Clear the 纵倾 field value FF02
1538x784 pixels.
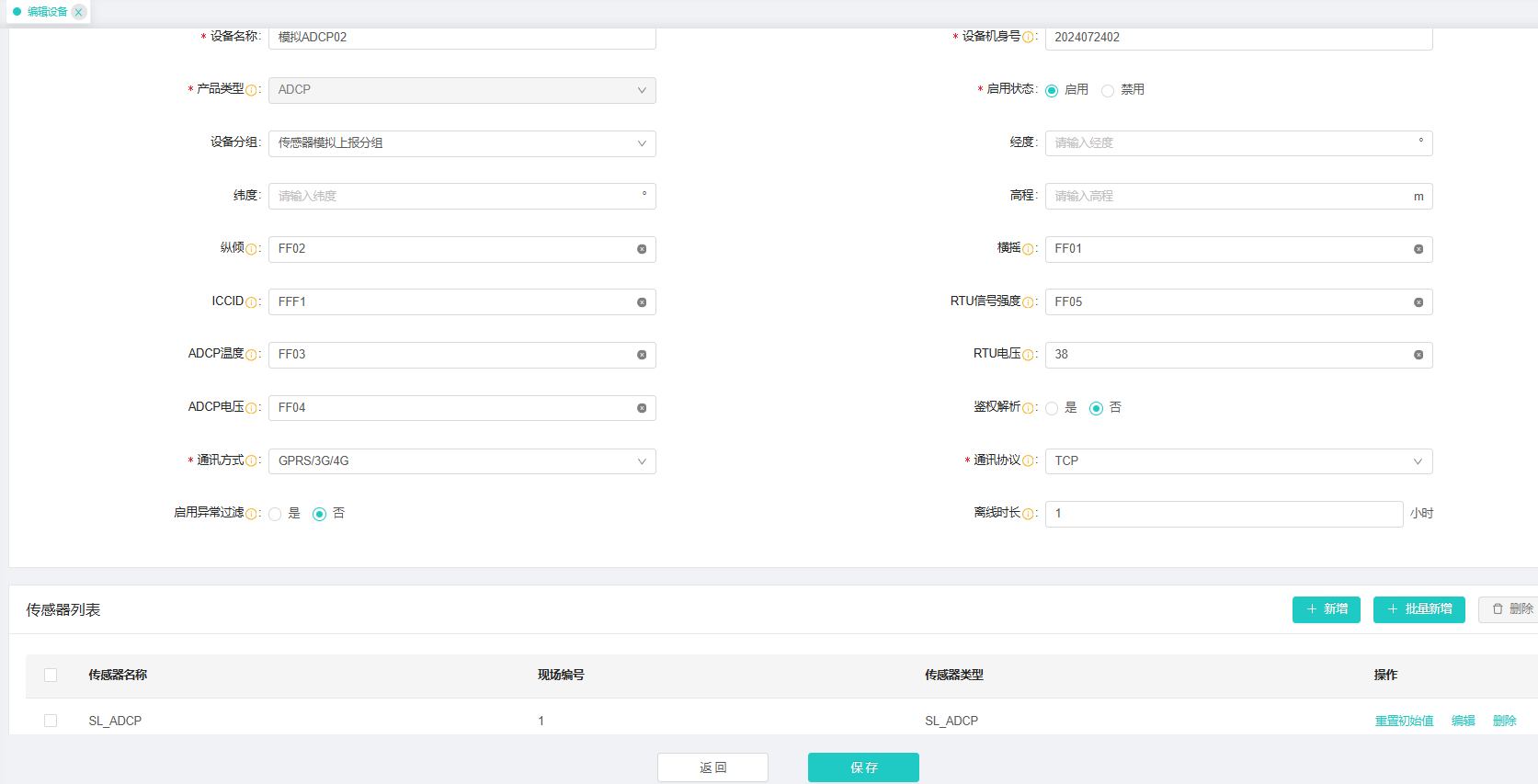tap(642, 249)
